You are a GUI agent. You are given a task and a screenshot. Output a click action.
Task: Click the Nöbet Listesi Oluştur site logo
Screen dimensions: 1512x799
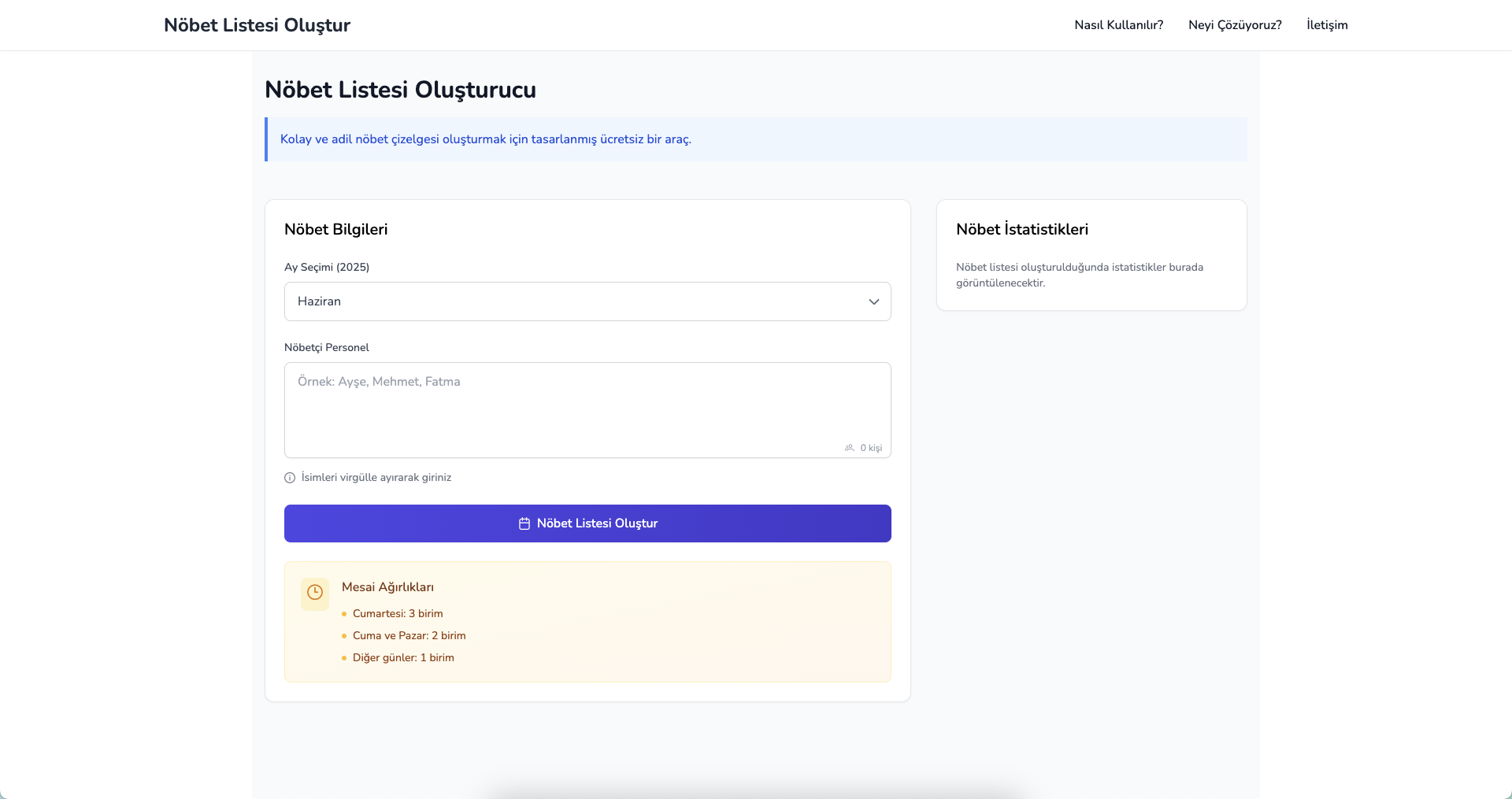tap(257, 25)
